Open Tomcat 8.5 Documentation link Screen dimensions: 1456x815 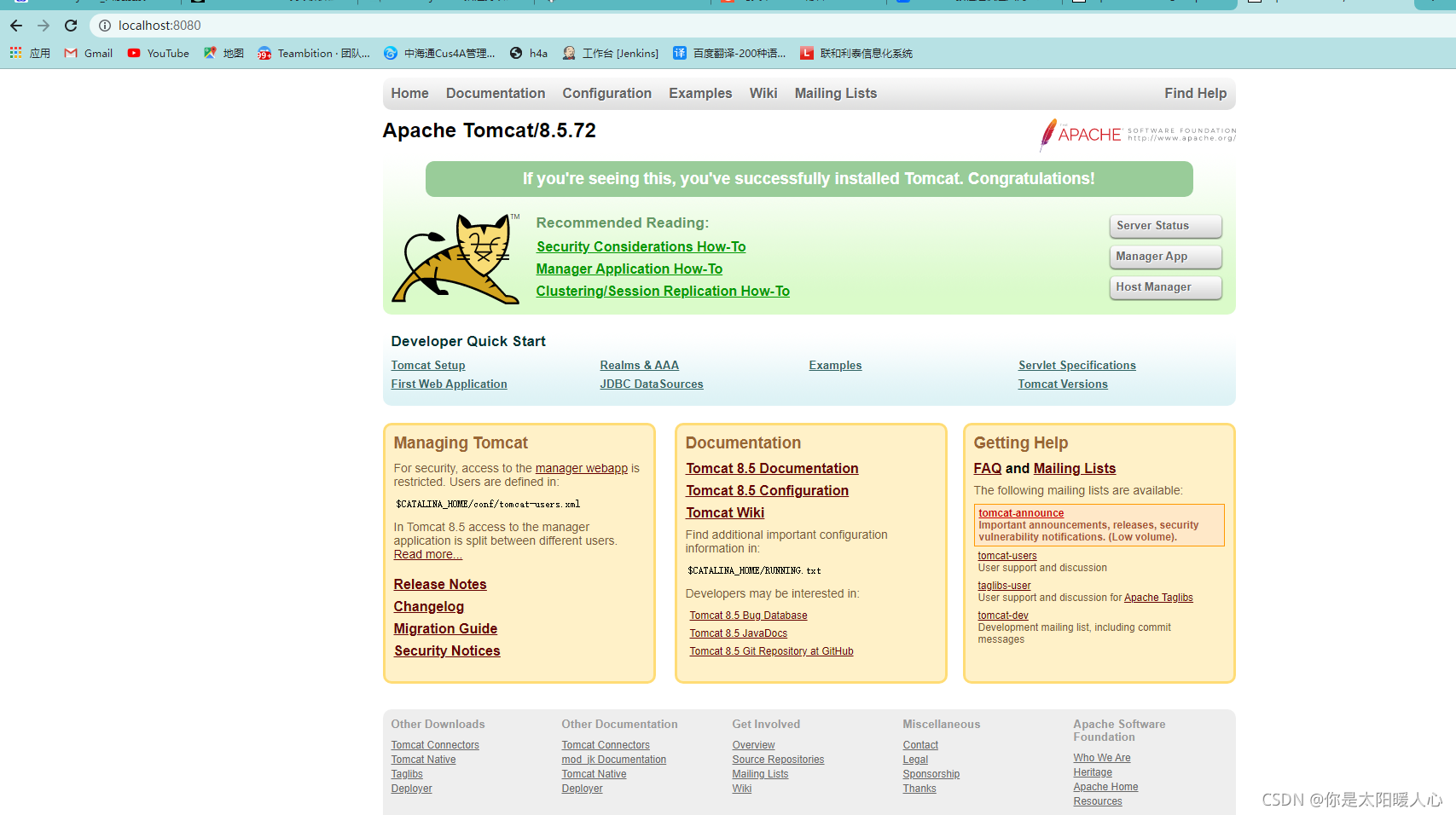click(772, 468)
